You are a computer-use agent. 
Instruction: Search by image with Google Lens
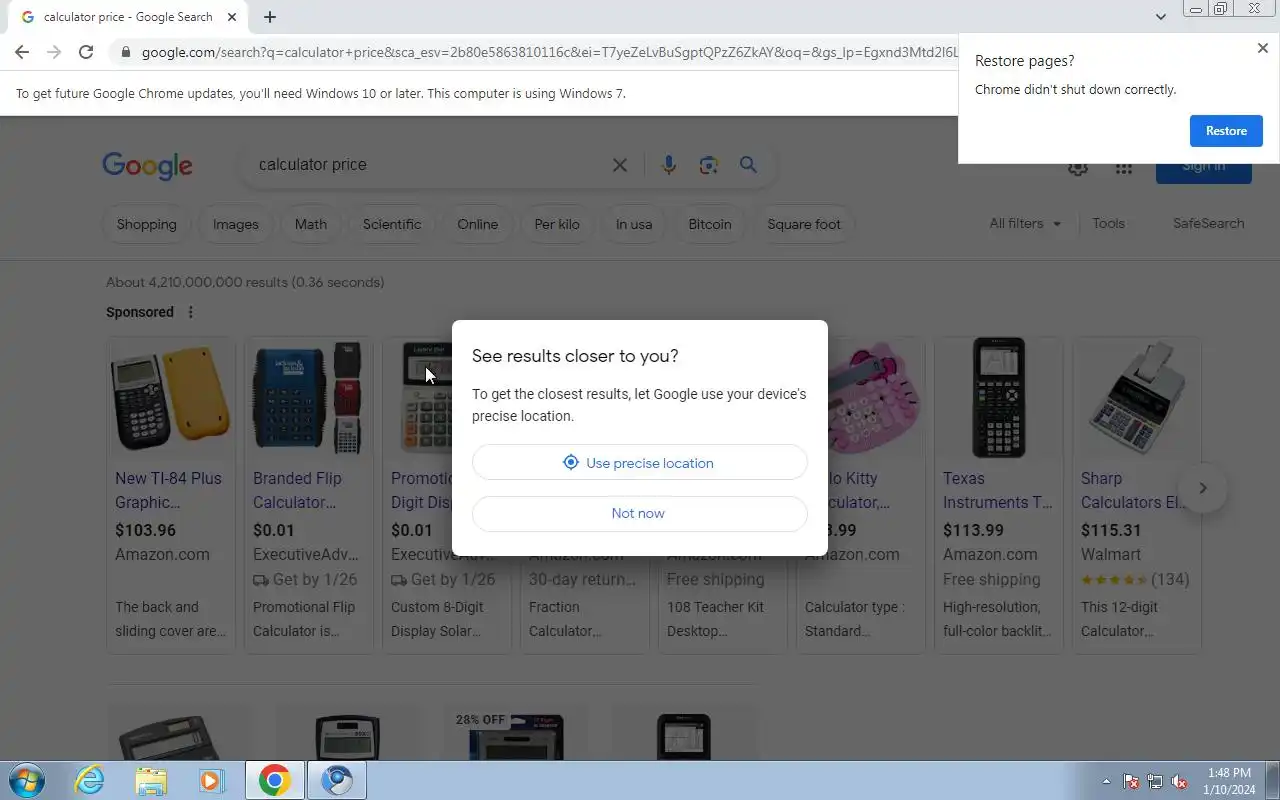(x=709, y=165)
